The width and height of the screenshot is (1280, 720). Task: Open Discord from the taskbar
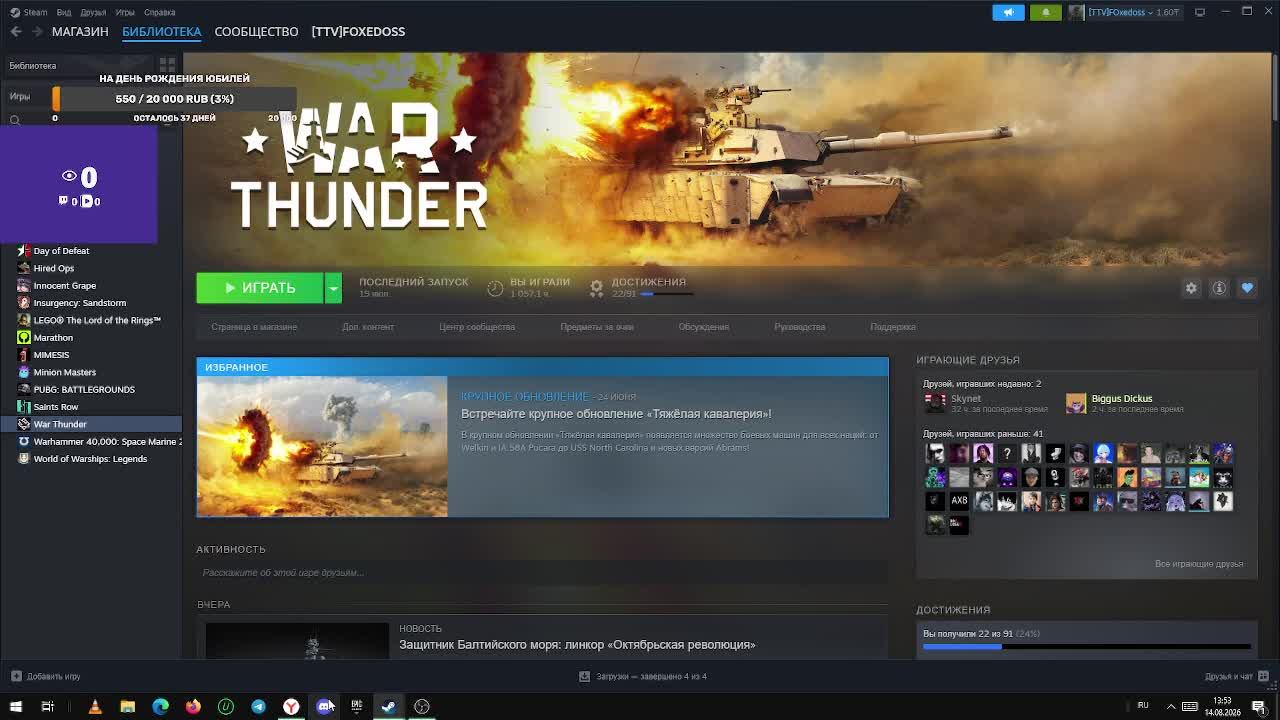coord(324,707)
